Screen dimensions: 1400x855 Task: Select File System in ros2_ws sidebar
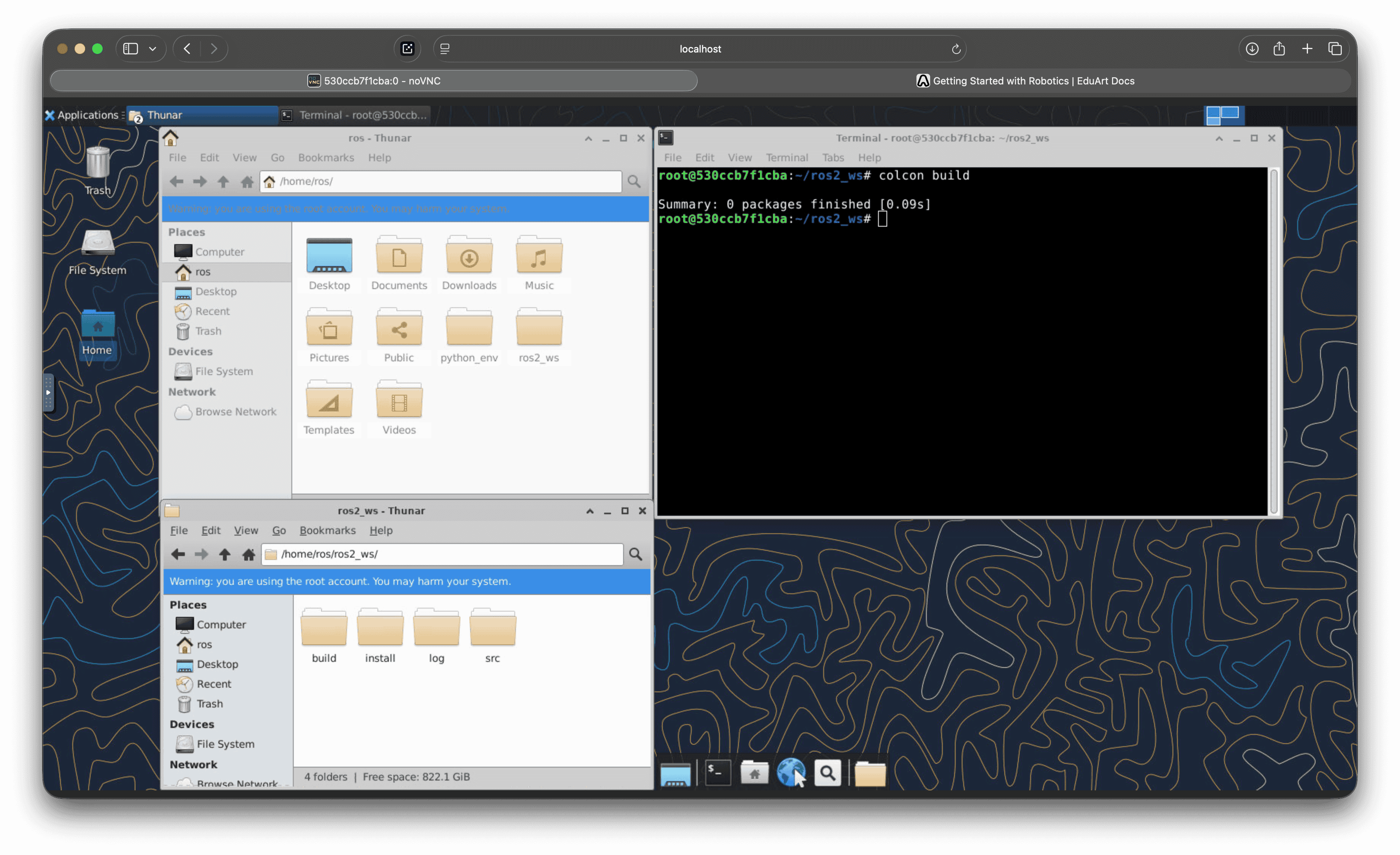coord(225,744)
